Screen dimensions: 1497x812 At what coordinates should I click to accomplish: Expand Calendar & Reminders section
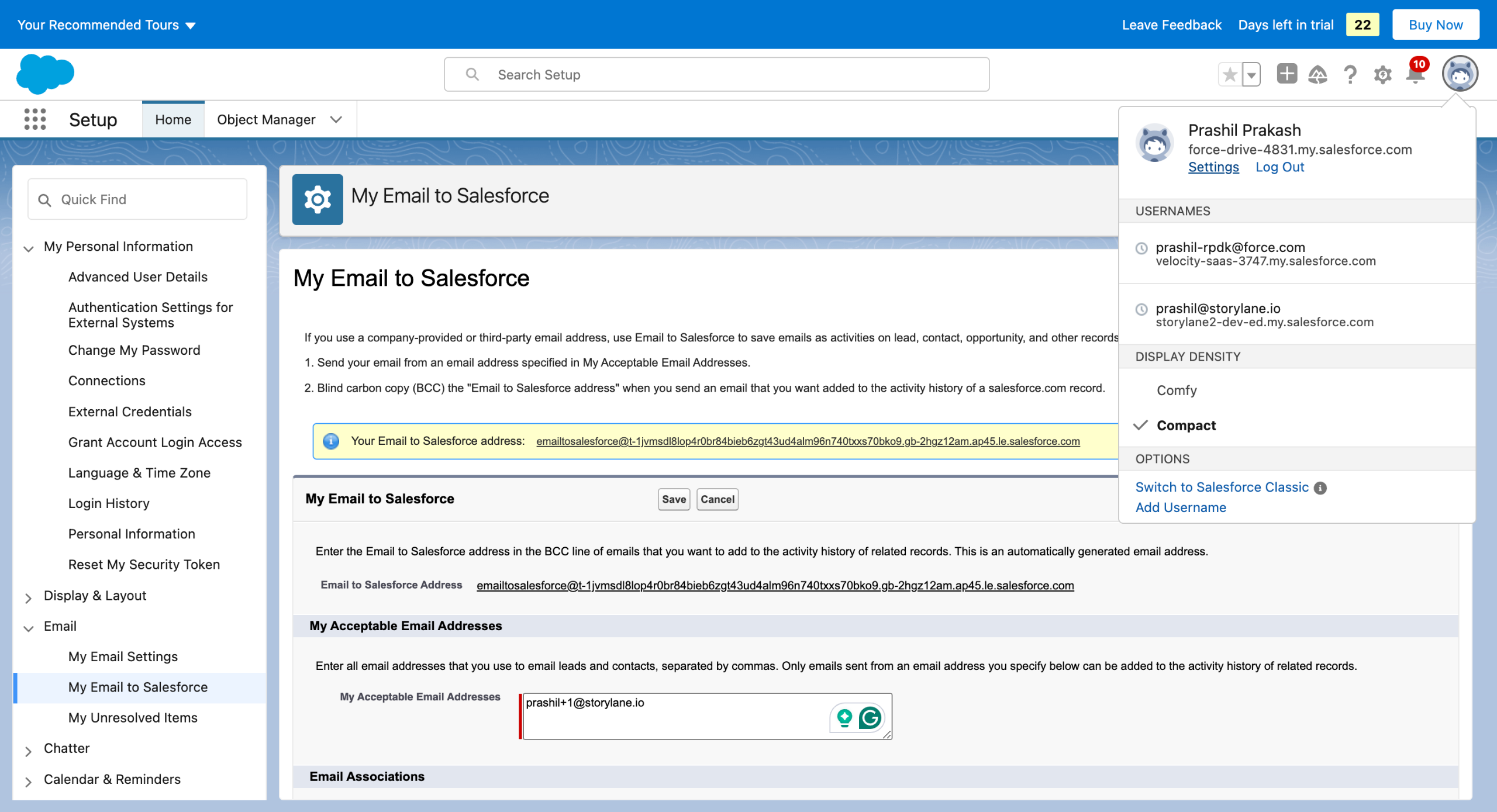tap(28, 781)
